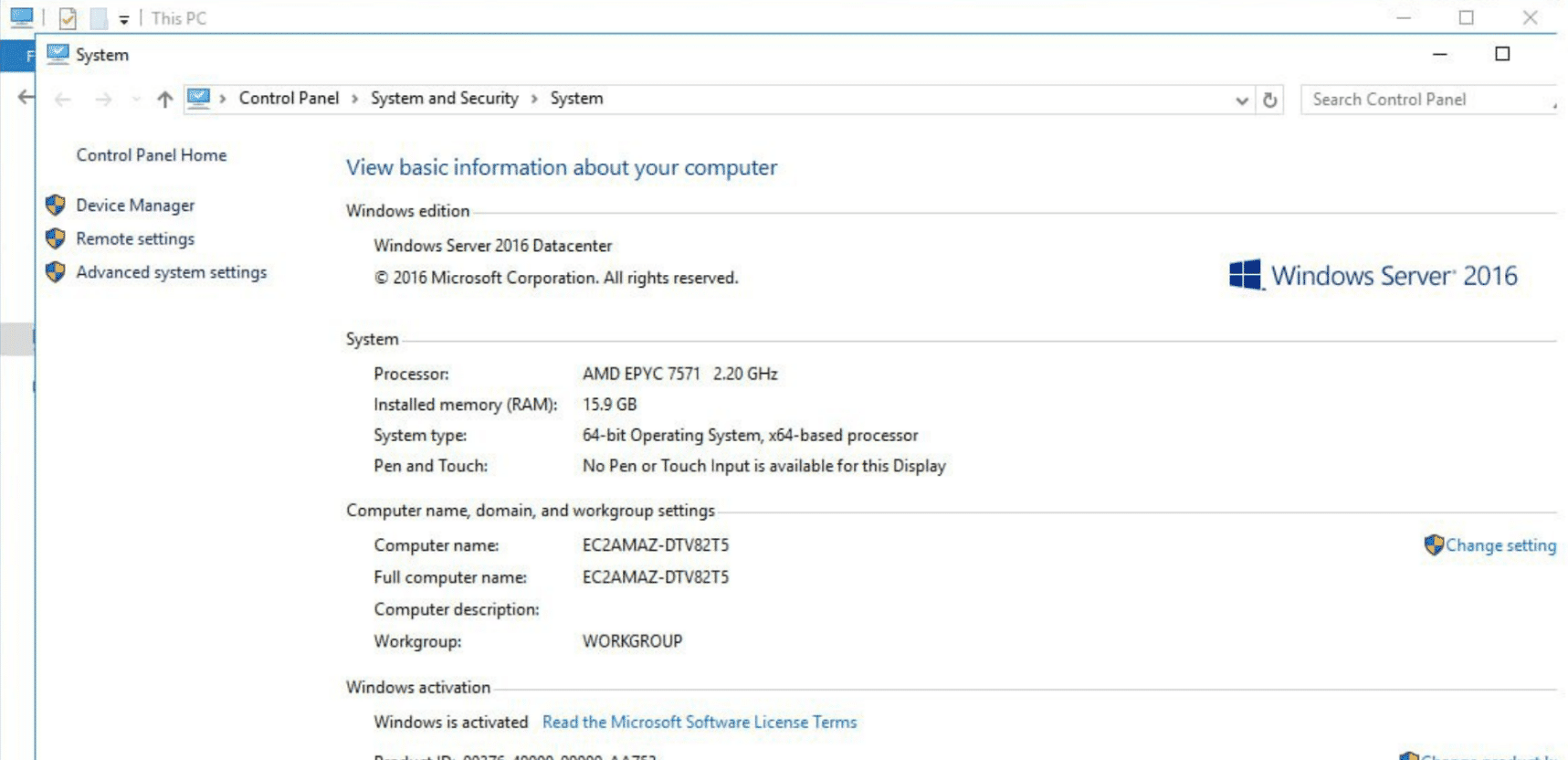The height and width of the screenshot is (760, 1568).
Task: Expand chevron after System and Security breadcrumb
Action: pyautogui.click(x=534, y=99)
